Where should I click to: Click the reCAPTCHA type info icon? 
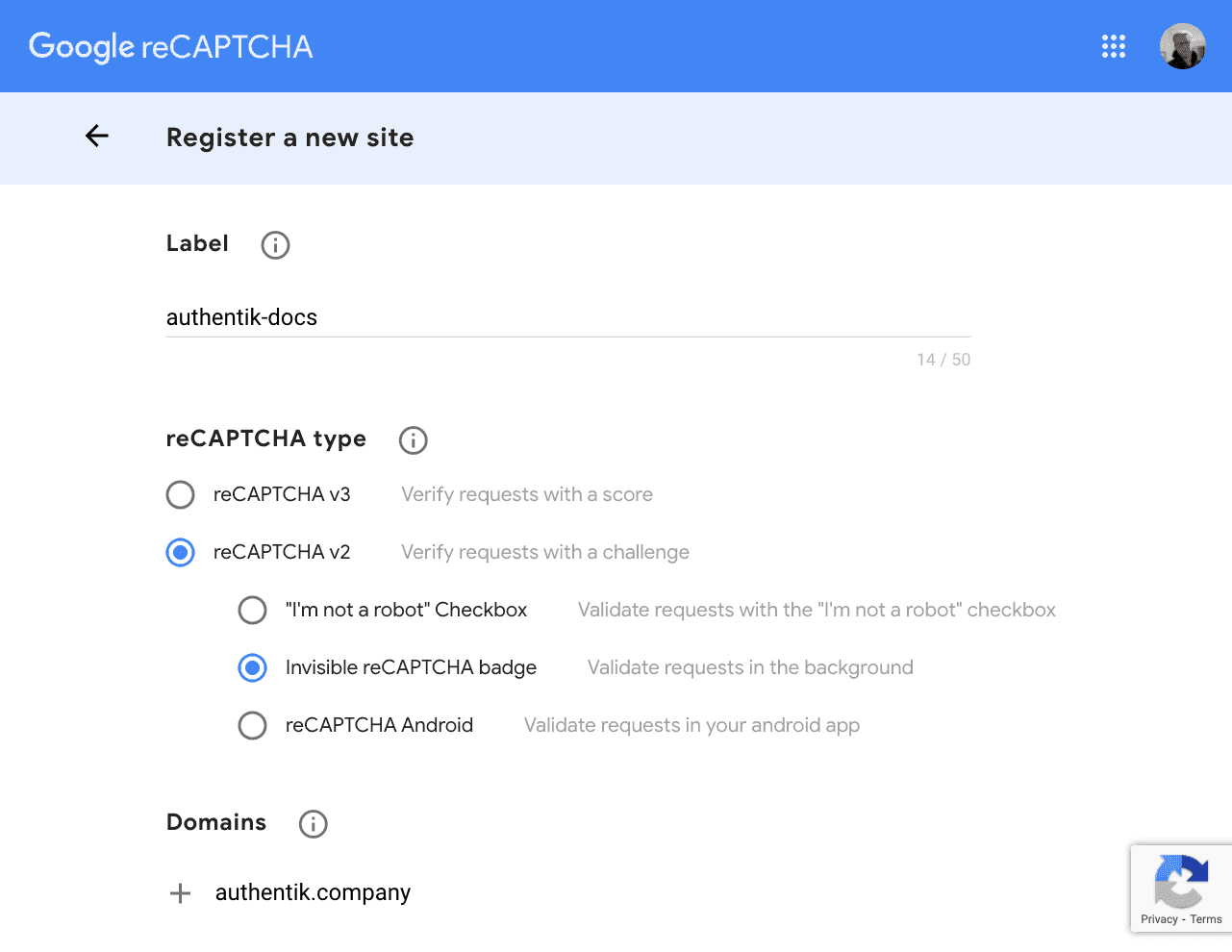tap(413, 440)
